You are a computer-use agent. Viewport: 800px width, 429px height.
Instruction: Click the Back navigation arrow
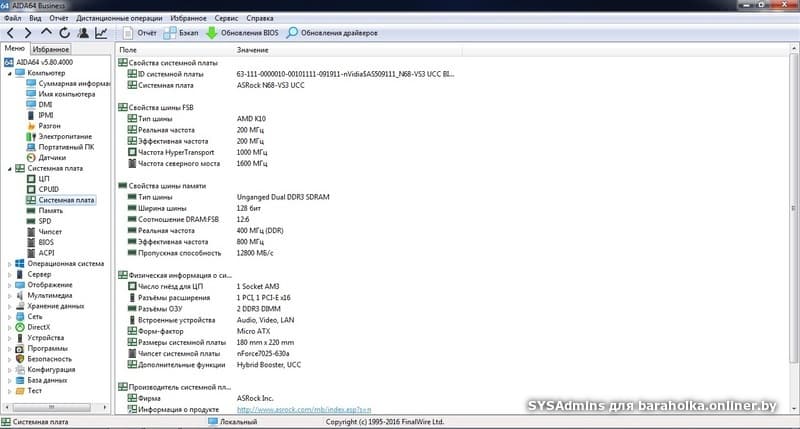pyautogui.click(x=10, y=33)
